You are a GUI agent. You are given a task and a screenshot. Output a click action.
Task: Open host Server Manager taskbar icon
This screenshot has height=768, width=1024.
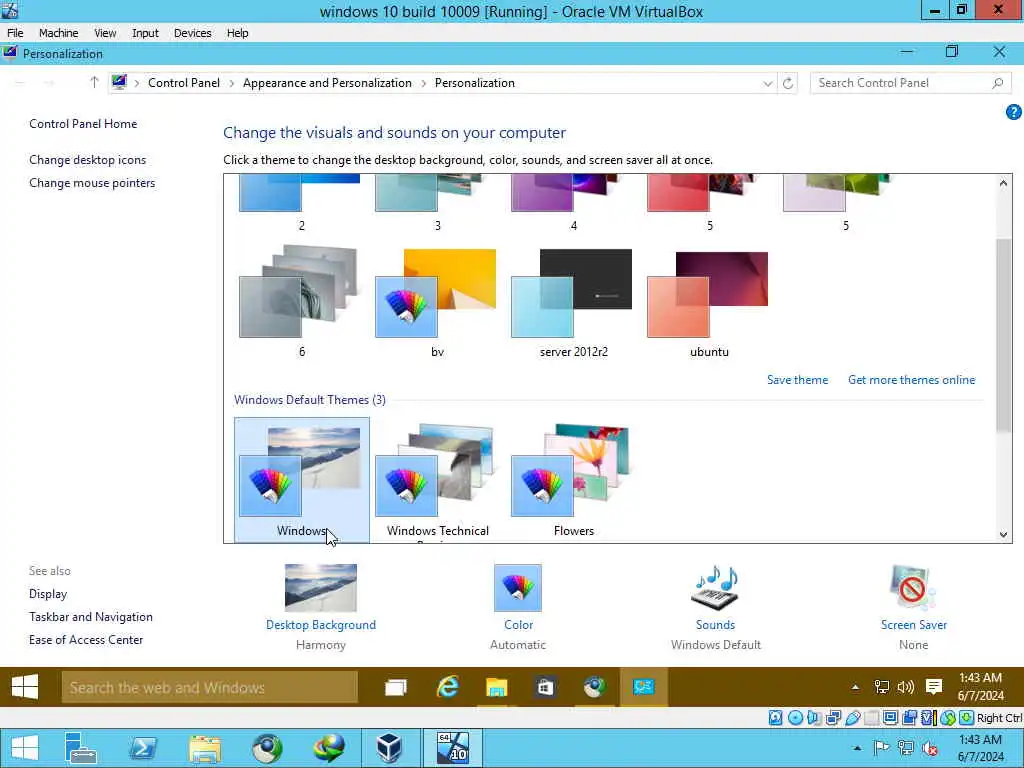tap(80, 748)
